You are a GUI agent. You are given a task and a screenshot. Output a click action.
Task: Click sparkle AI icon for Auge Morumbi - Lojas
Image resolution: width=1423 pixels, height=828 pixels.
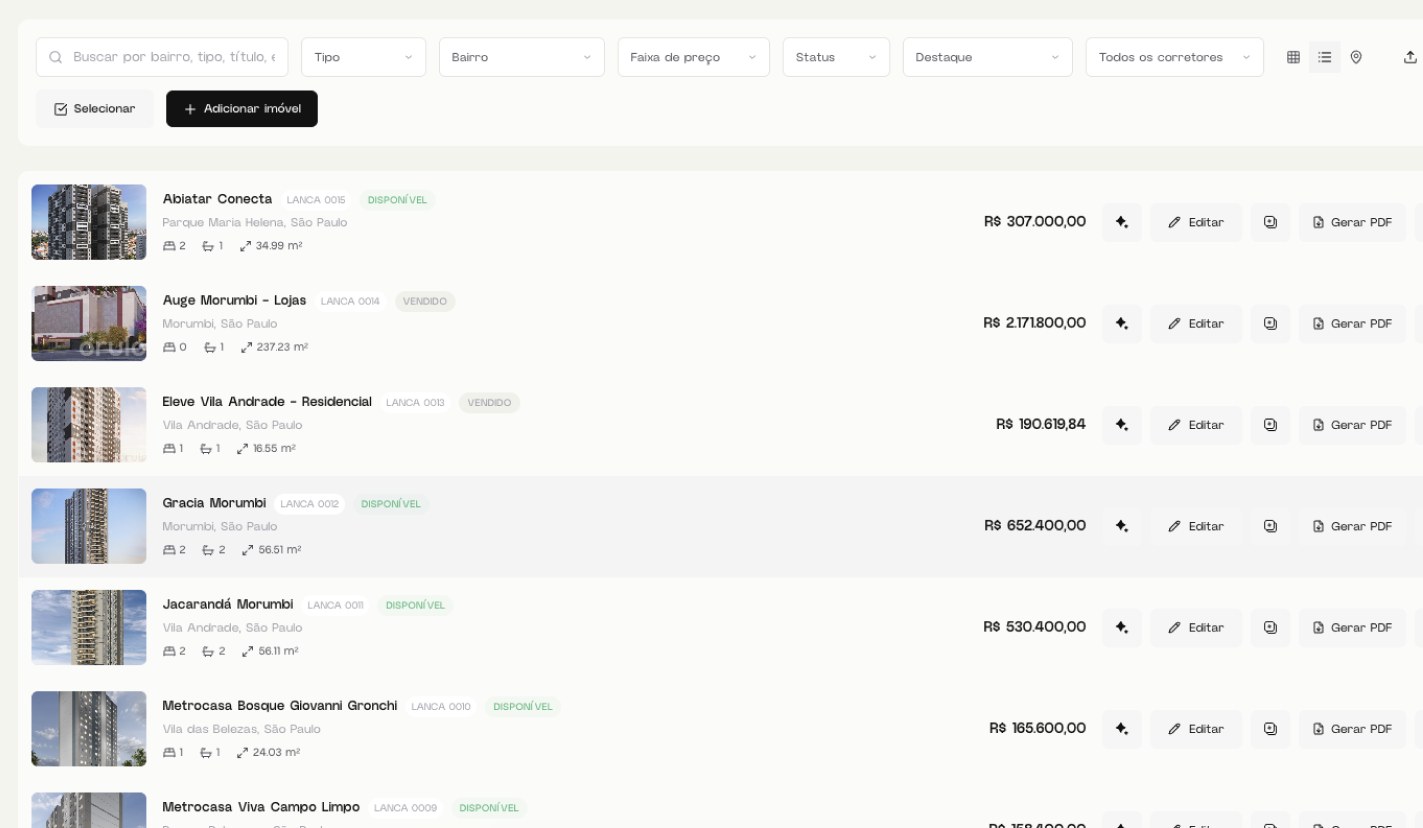pos(1122,323)
